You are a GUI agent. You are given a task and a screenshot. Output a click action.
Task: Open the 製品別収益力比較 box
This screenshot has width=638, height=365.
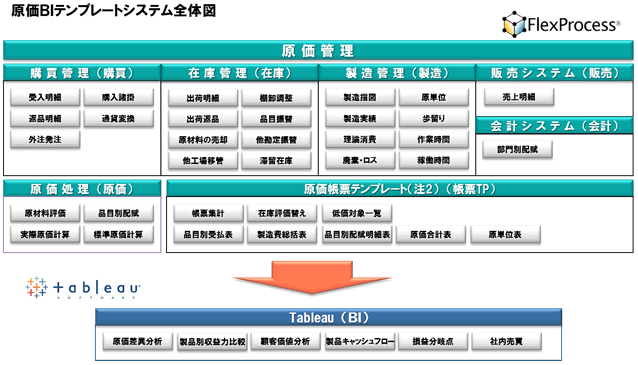point(212,342)
